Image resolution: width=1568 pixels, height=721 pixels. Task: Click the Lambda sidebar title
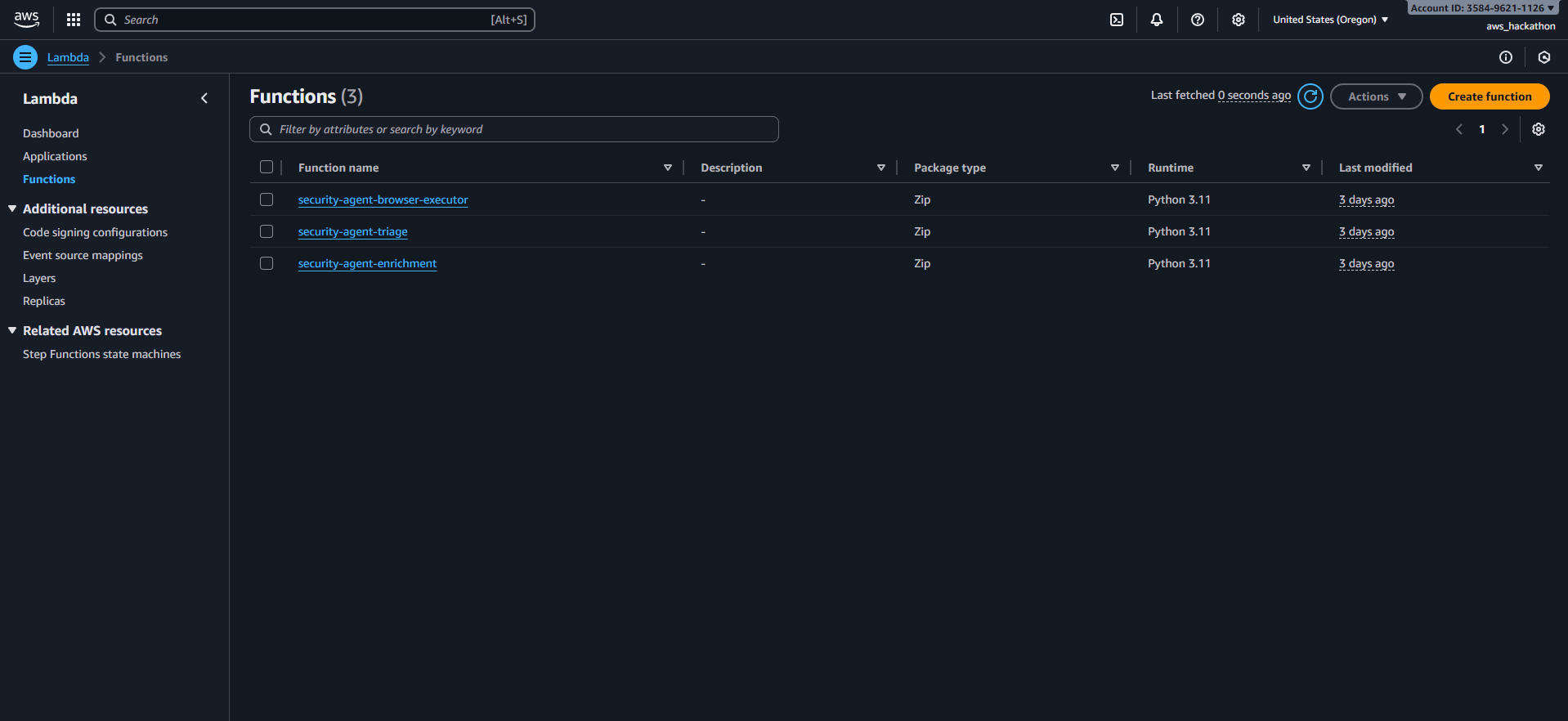tap(50, 98)
